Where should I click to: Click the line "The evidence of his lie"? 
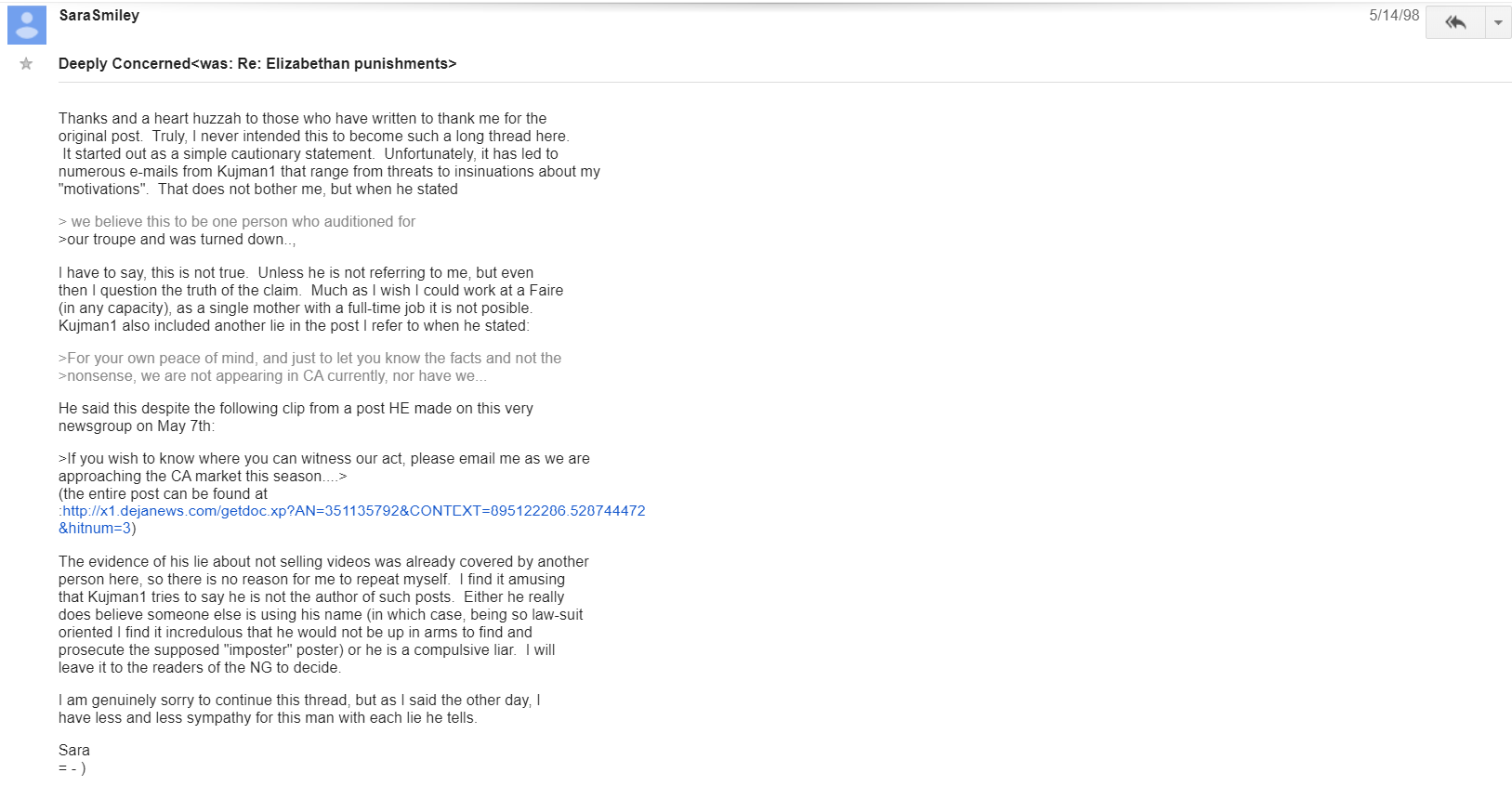(323, 562)
